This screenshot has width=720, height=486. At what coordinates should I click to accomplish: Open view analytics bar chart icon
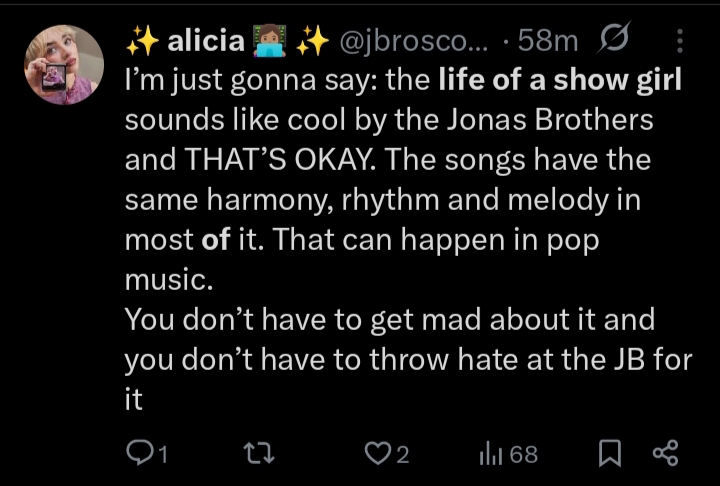point(490,454)
